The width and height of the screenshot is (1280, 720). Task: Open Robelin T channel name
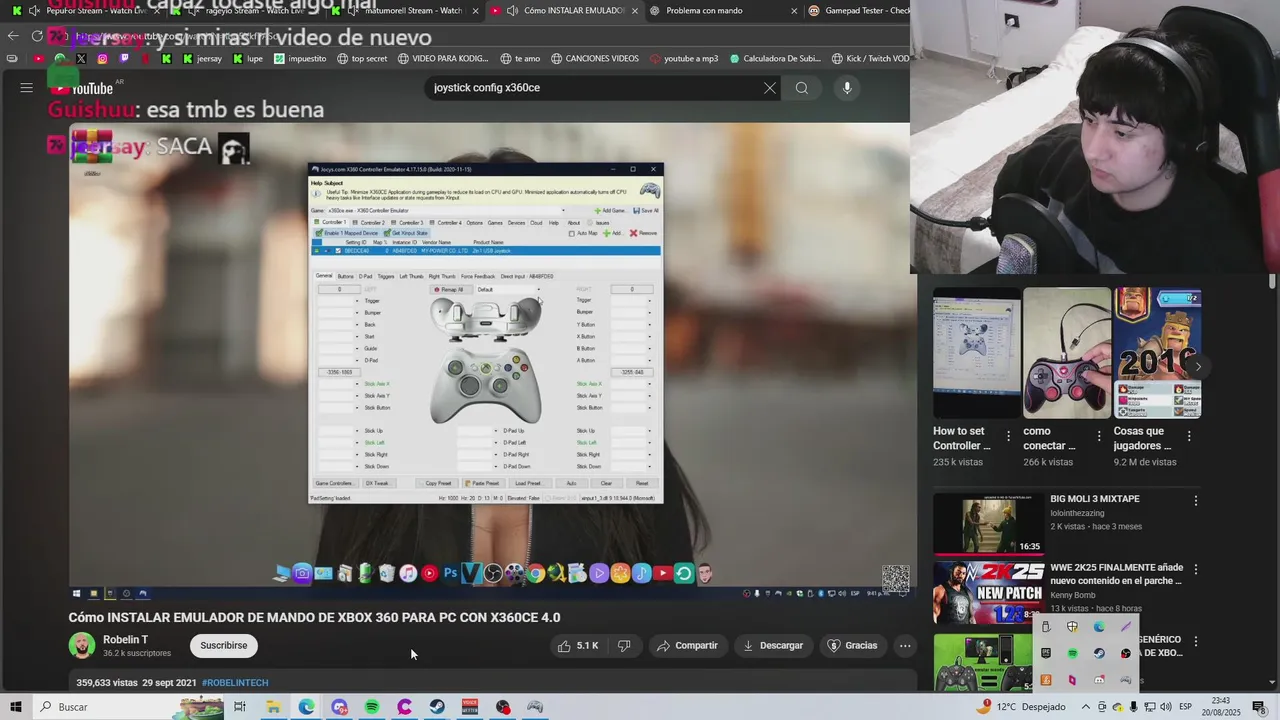click(x=125, y=640)
